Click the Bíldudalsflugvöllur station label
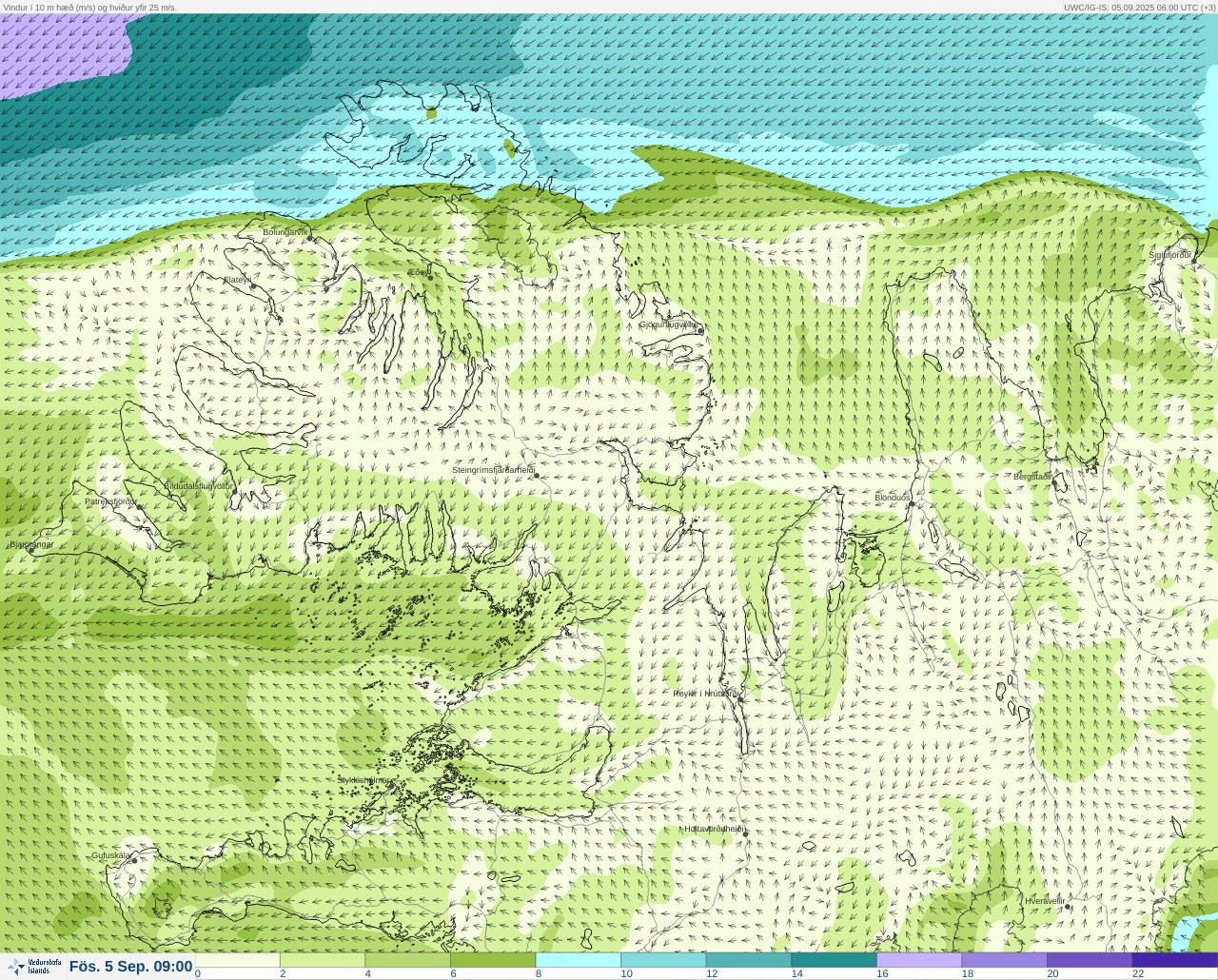1218x980 pixels. [x=198, y=485]
